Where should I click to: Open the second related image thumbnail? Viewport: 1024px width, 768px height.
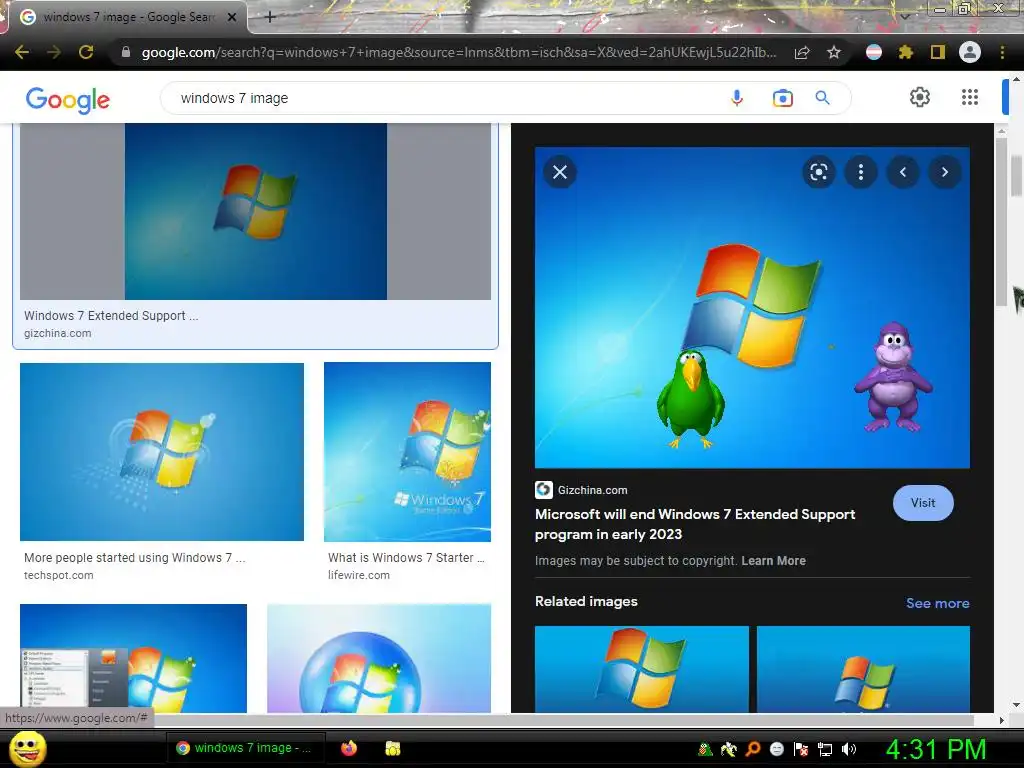863,669
